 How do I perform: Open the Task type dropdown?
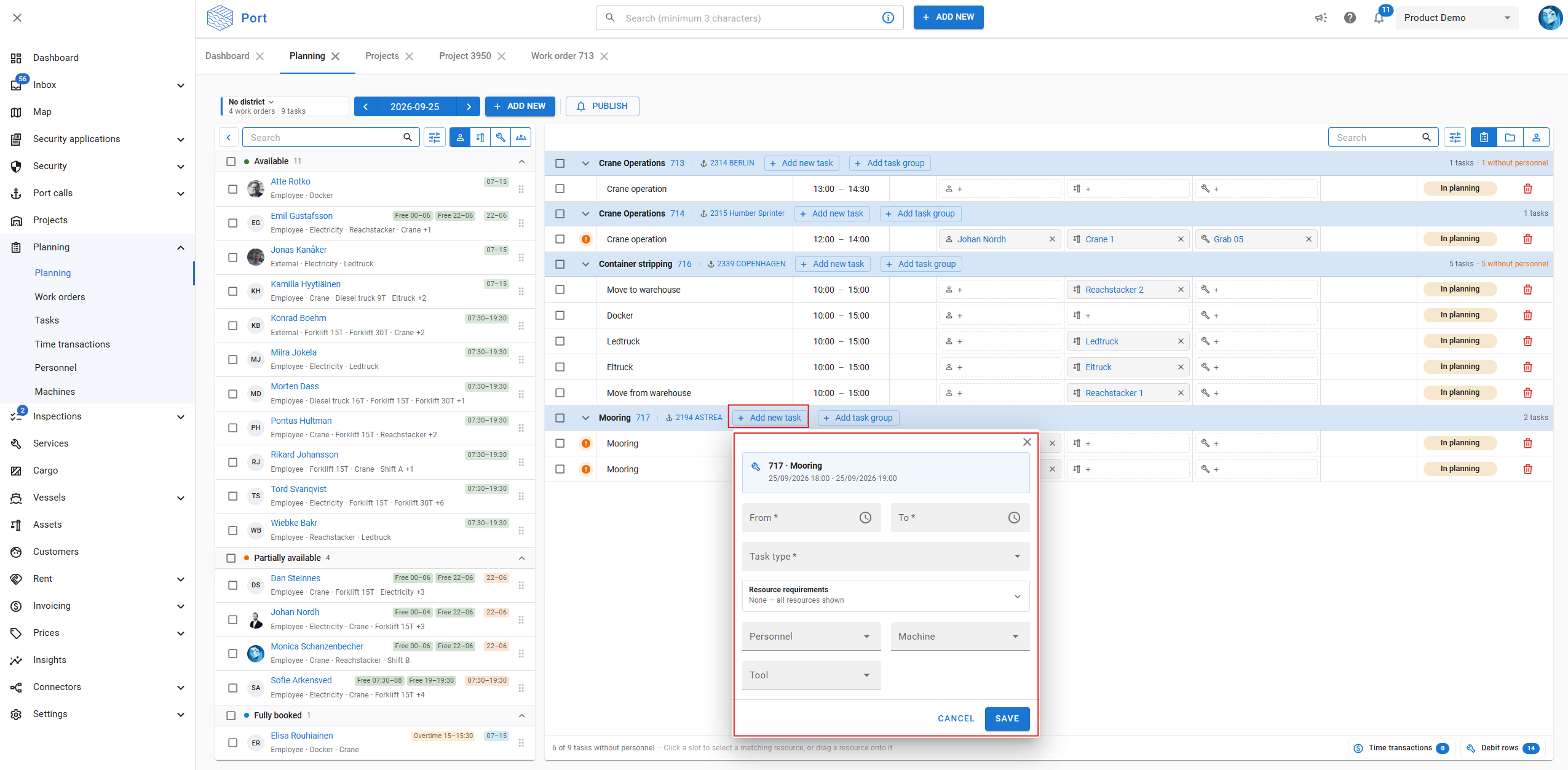click(x=885, y=556)
